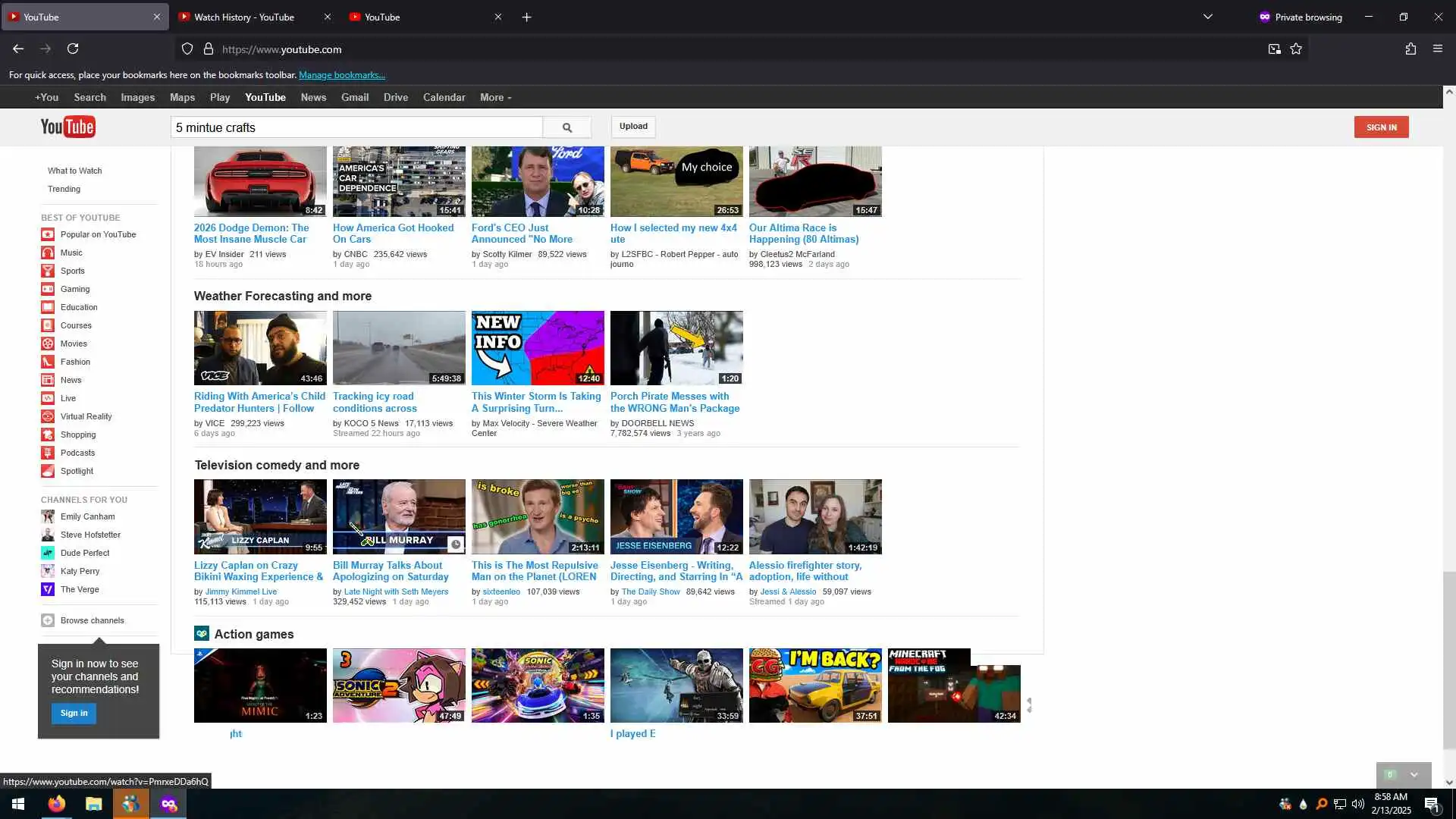Click the Gaming sidebar icon
This screenshot has width=1456, height=819.
point(48,289)
